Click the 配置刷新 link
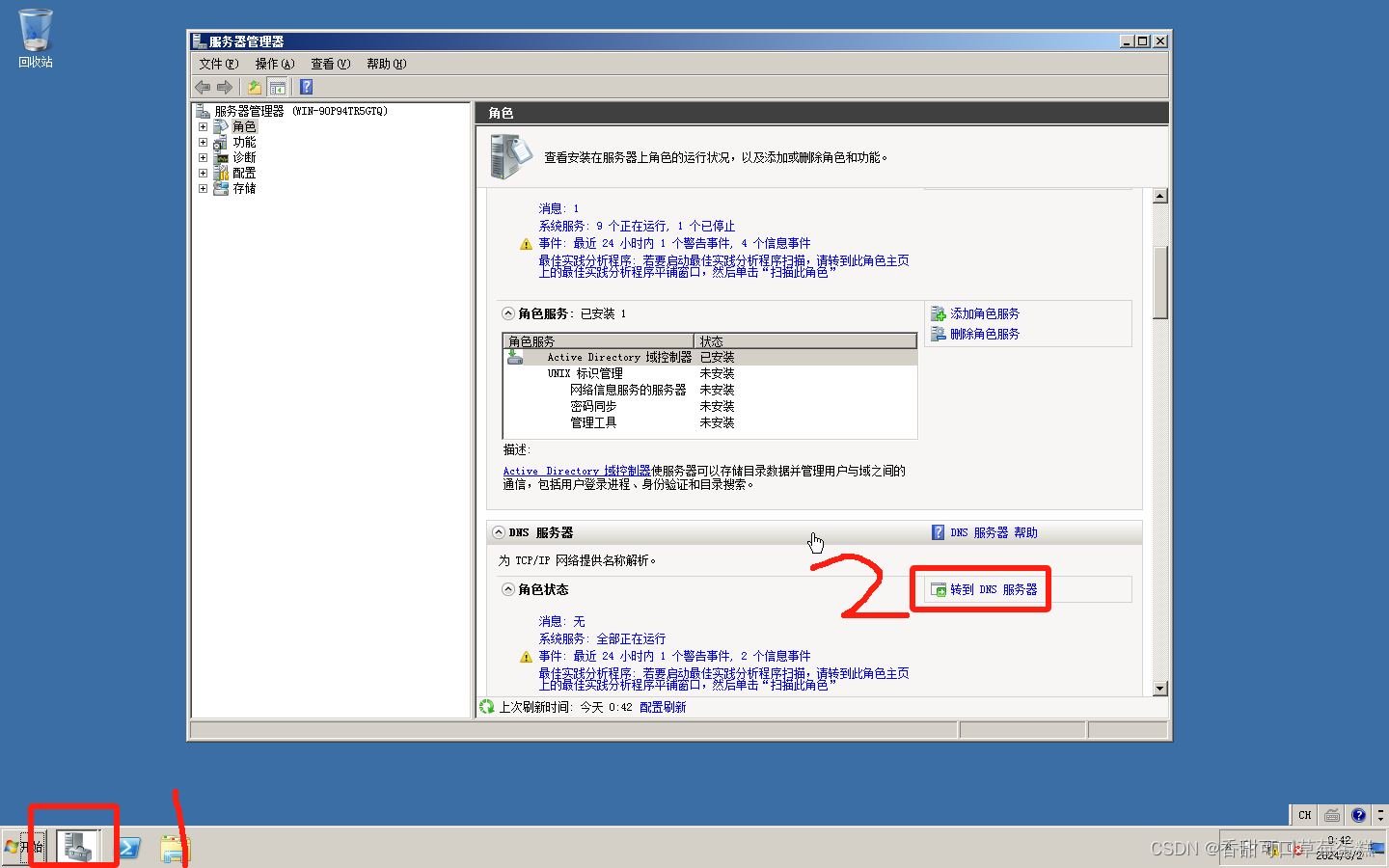 pos(663,707)
